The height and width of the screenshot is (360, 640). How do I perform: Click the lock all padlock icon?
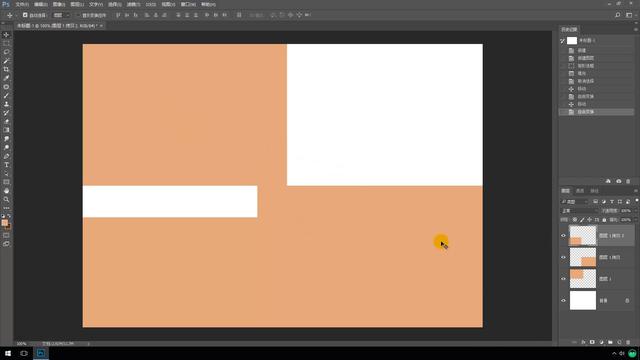click(x=604, y=220)
